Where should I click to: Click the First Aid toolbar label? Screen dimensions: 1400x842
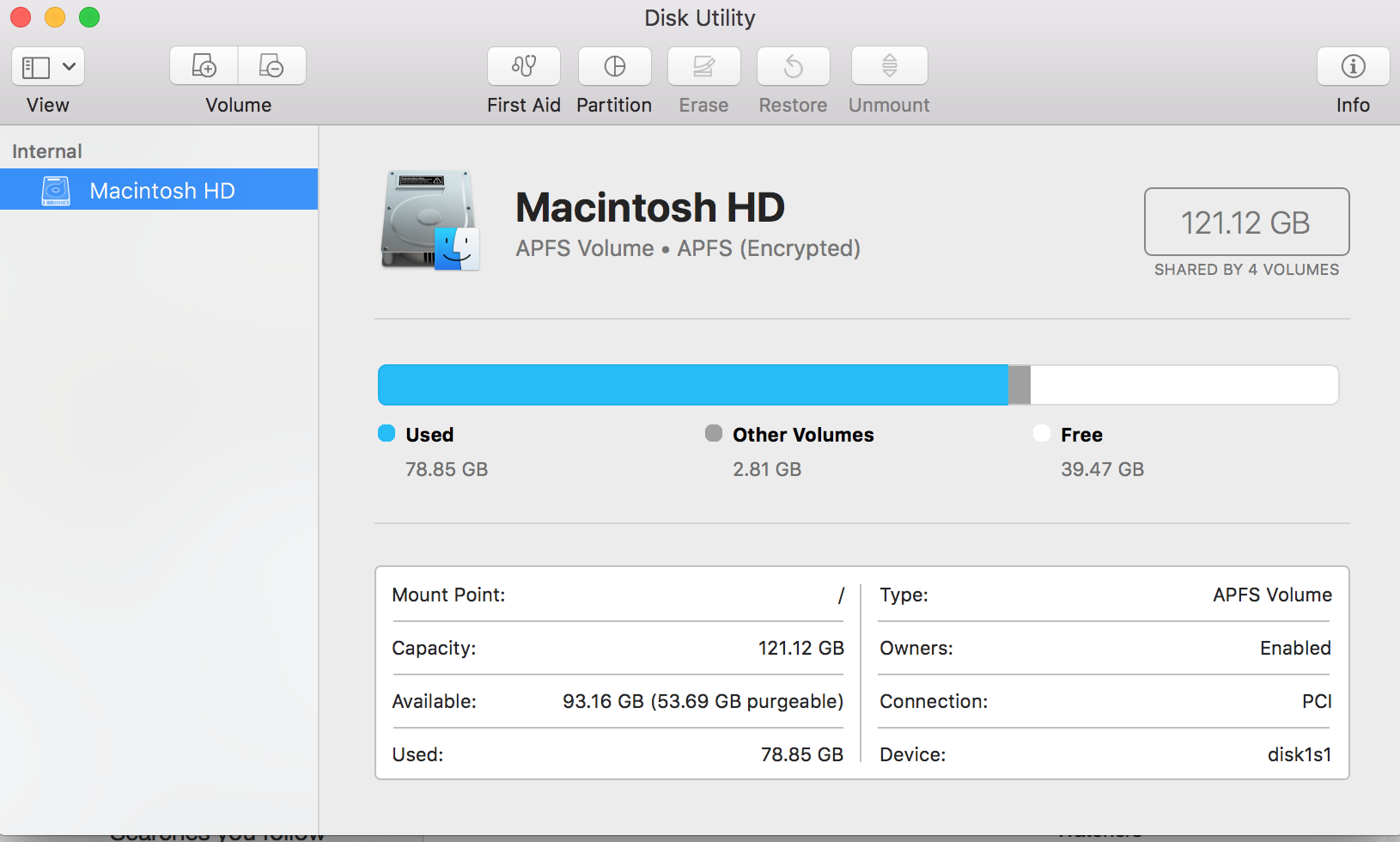pos(524,105)
